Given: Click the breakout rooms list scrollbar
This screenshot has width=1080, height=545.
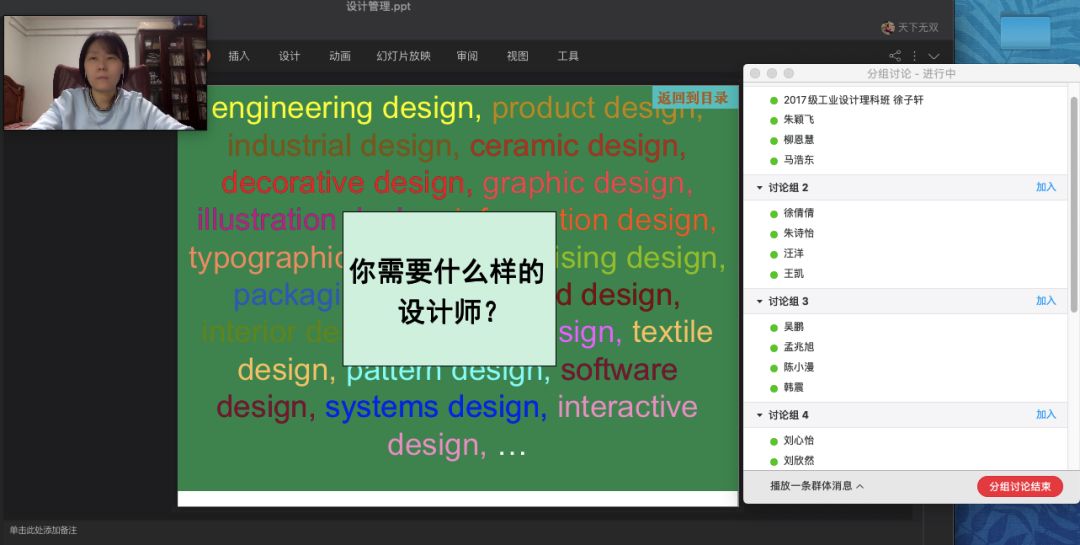Looking at the screenshot, I should point(1074,200).
